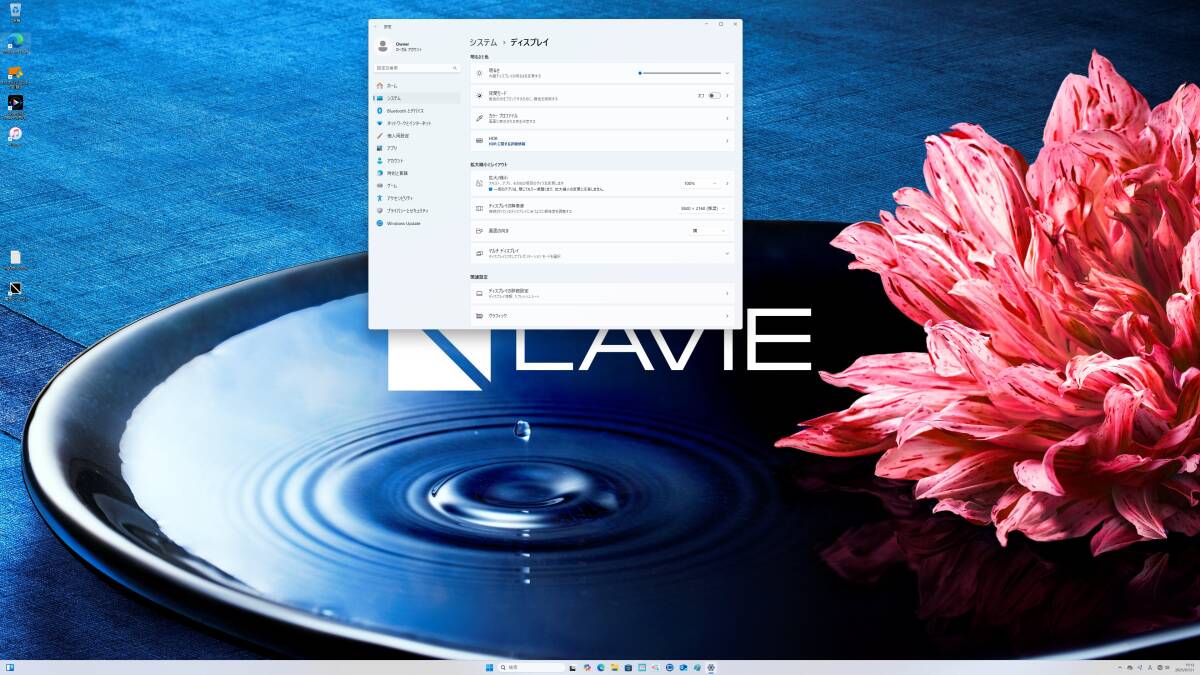Open Accounts (アカウント) settings category
This screenshot has height=675, width=1200.
click(416, 161)
